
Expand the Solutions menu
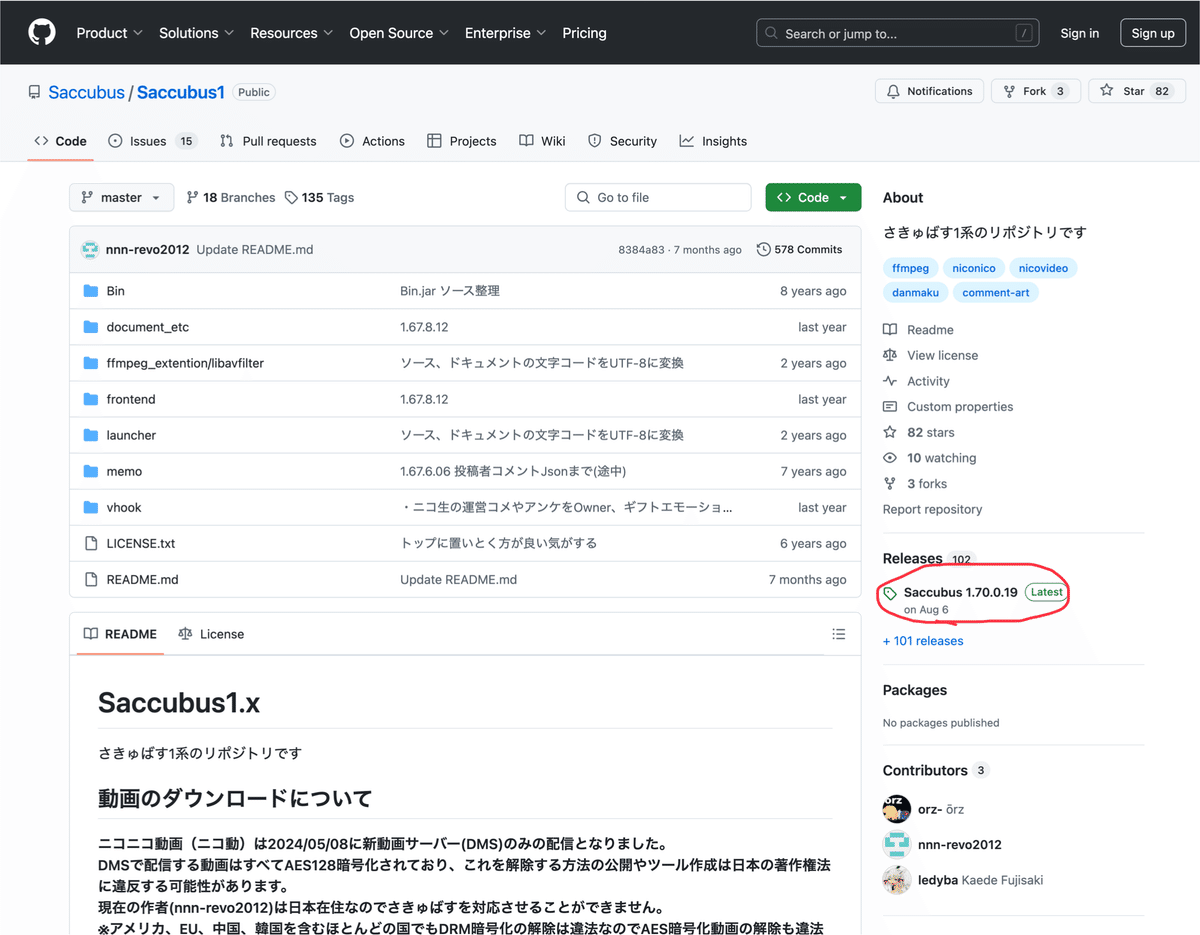[196, 33]
